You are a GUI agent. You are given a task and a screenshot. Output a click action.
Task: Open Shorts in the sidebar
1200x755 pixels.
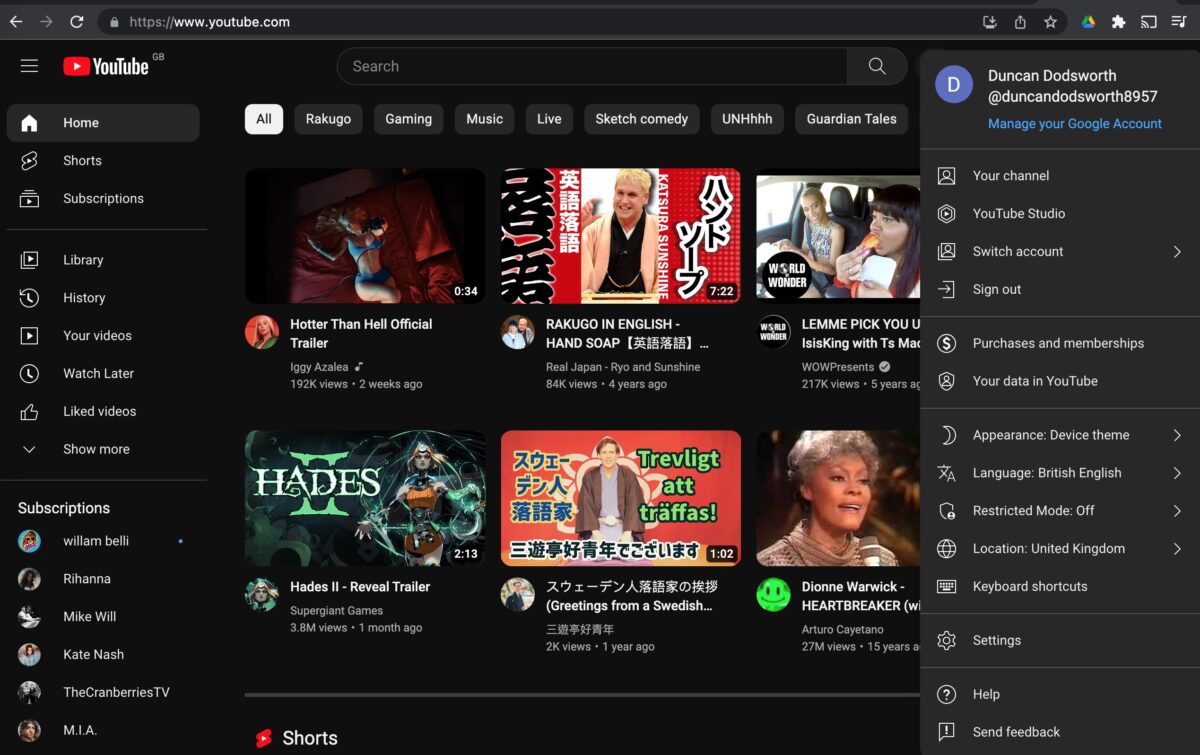tap(103, 160)
